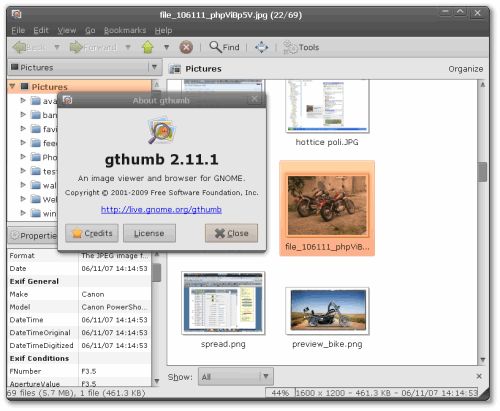Select the 'Pho' folder icon
500x411 pixels.
(36, 157)
